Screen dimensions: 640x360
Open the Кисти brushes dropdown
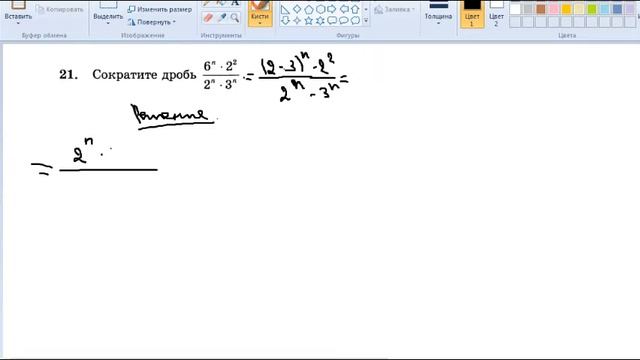260,23
